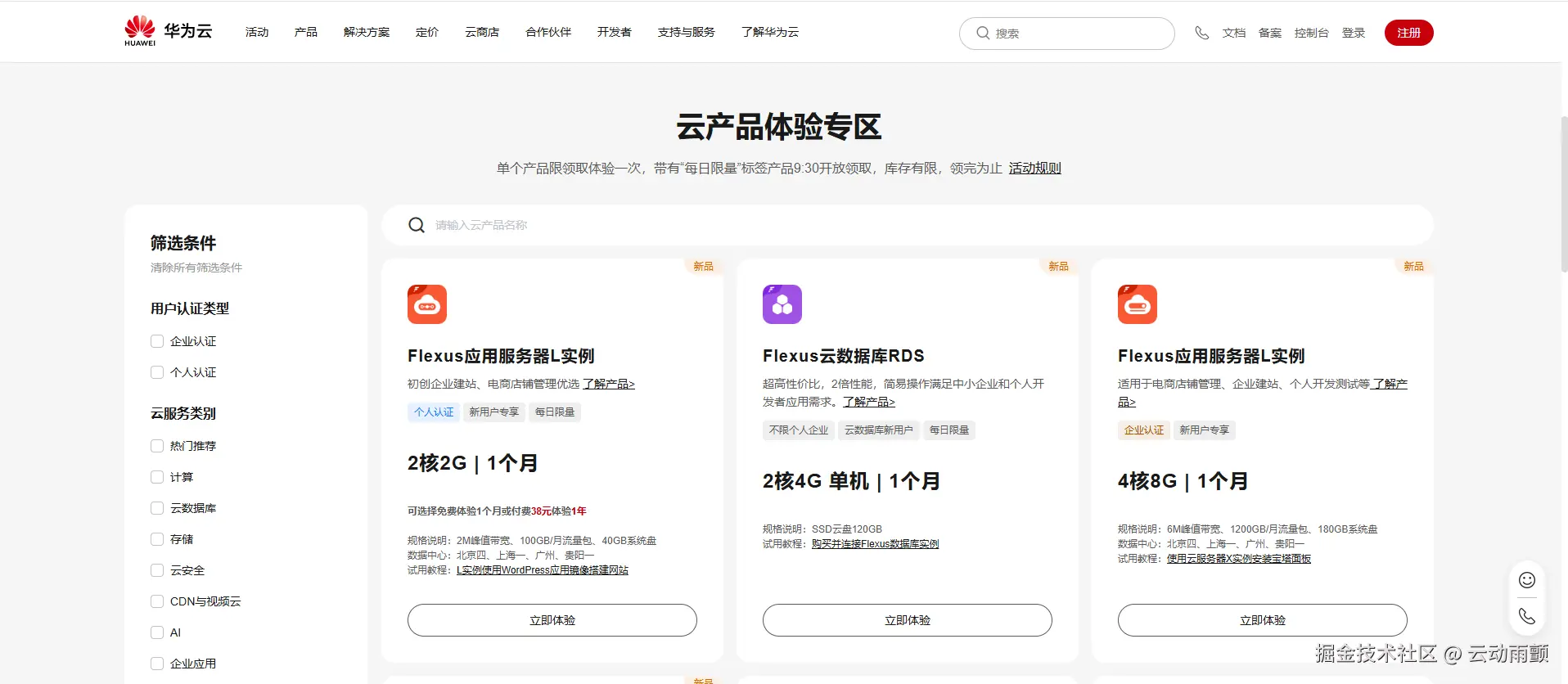
Task: Click the Flexus应用服务器L实例 2核2G product icon
Action: click(x=427, y=304)
